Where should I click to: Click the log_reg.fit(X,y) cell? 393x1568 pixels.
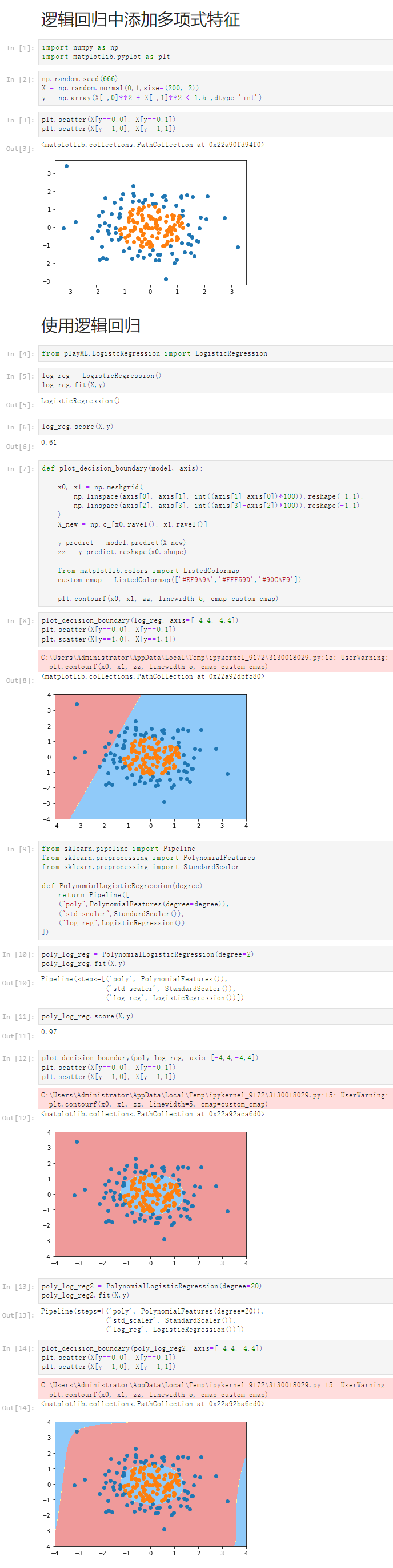[x=215, y=380]
